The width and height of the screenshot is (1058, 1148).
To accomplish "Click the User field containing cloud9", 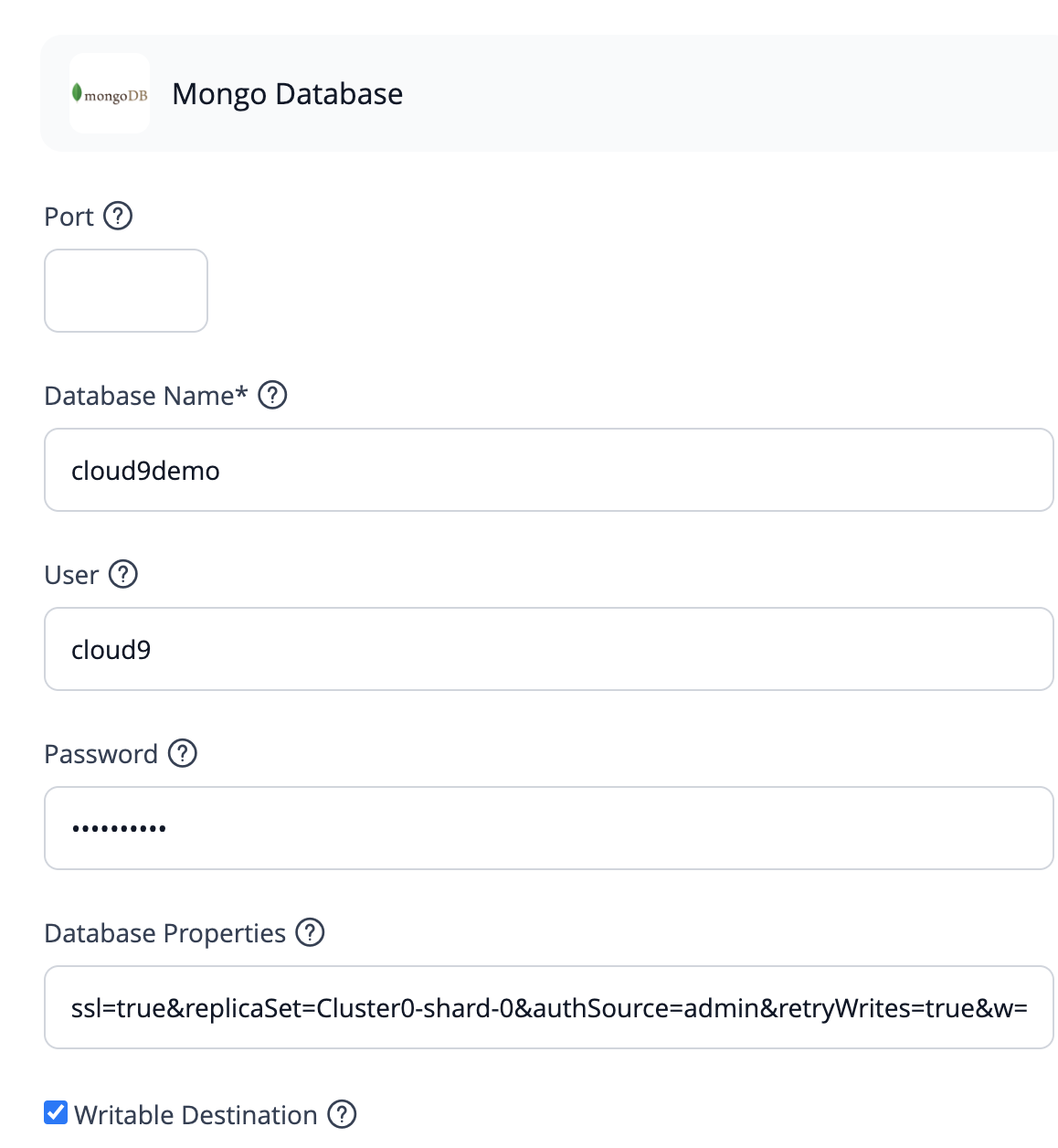I will (x=549, y=649).
